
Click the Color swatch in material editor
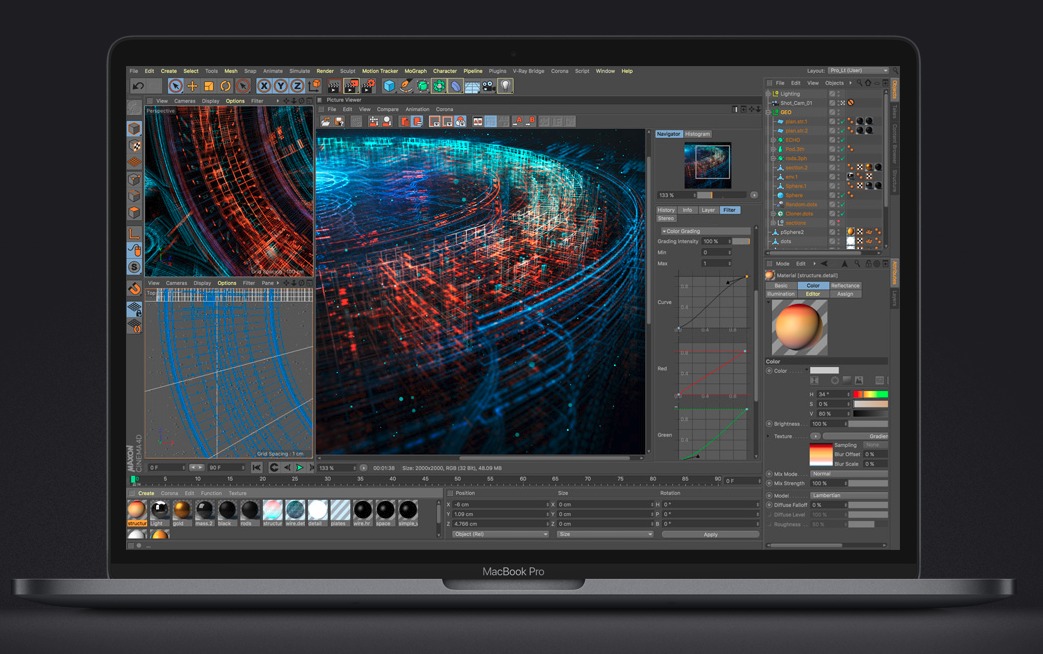tap(824, 371)
